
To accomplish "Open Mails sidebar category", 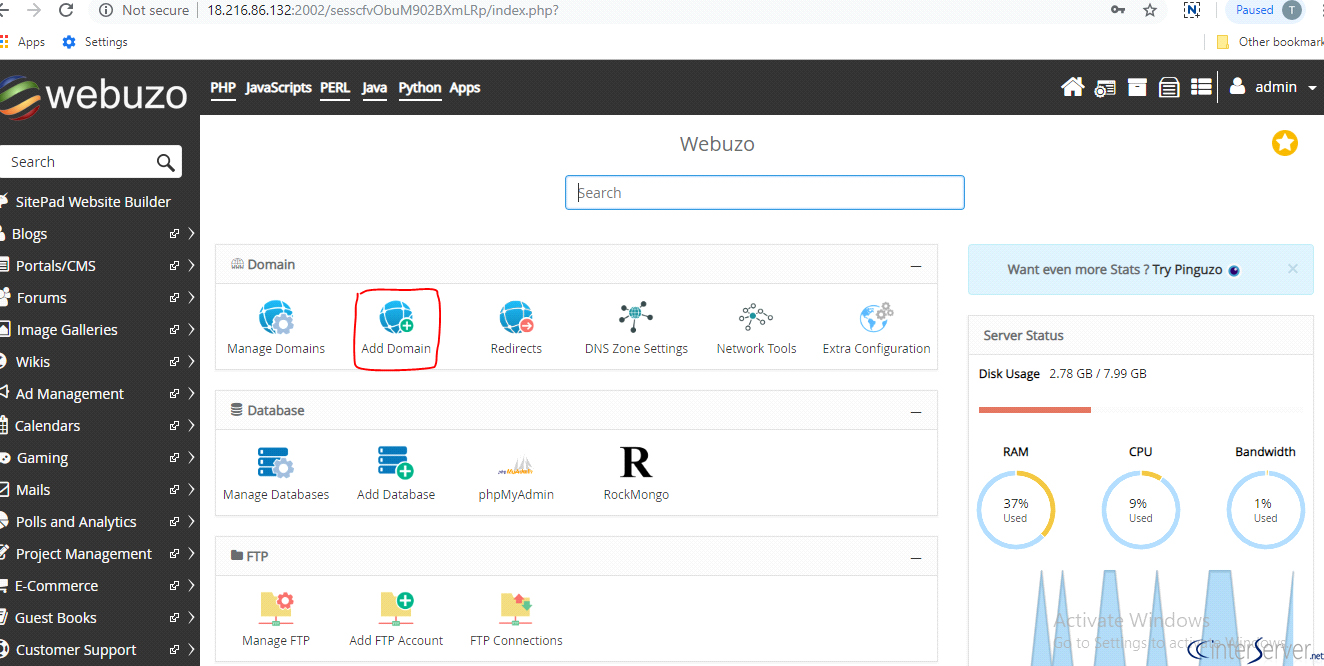I will click(x=33, y=490).
